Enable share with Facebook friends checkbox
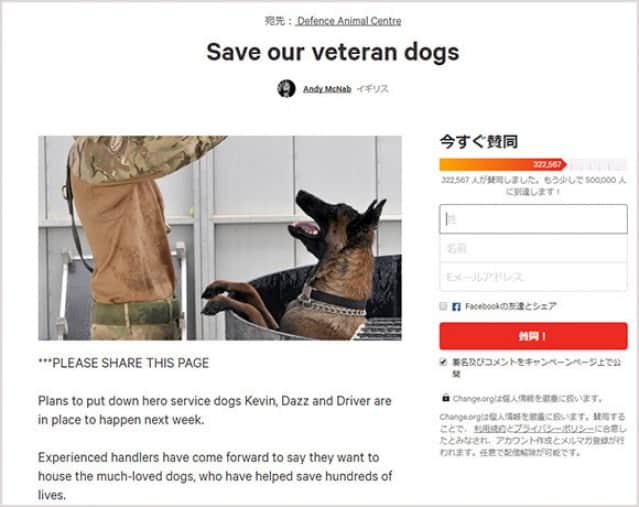639x507 pixels. tap(443, 306)
